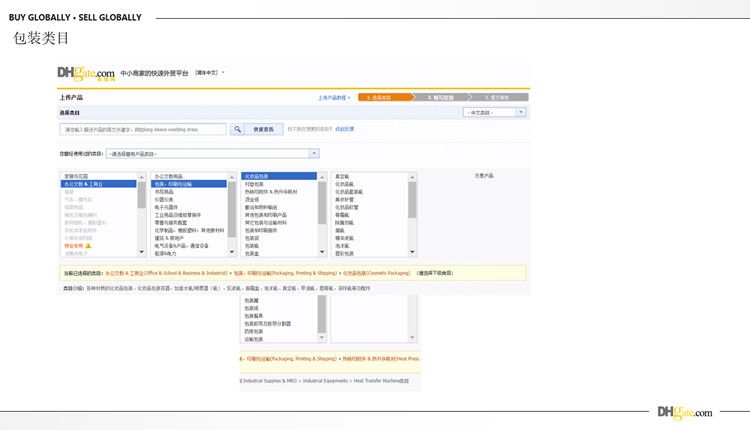Click the 点此反馈 feedback link

pyautogui.click(x=344, y=129)
